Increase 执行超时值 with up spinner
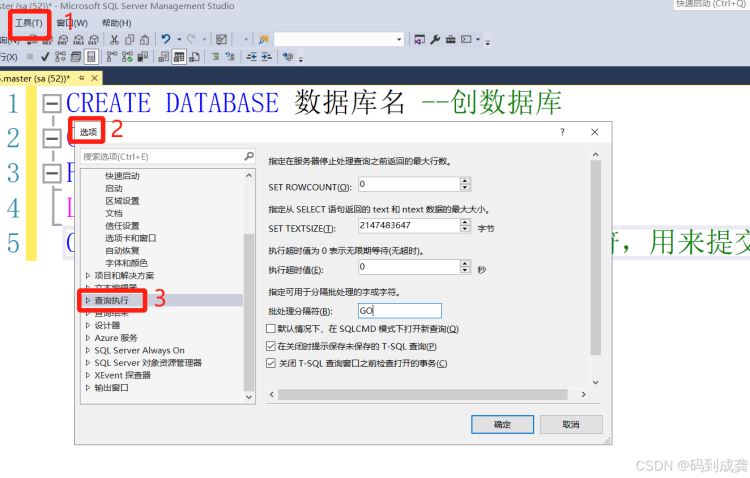The image size is (750, 478). pos(465,263)
